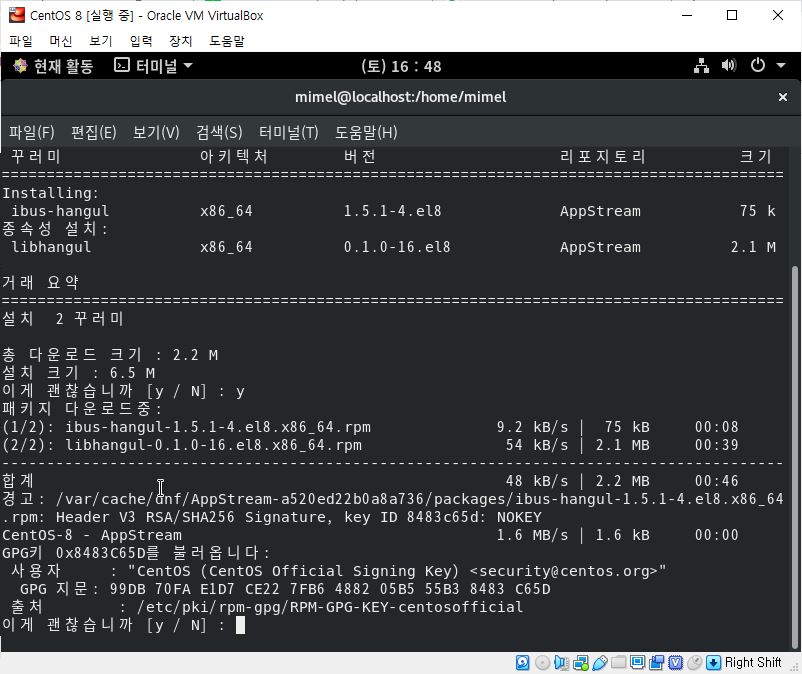Click the Installing: heading line

click(x=50, y=193)
